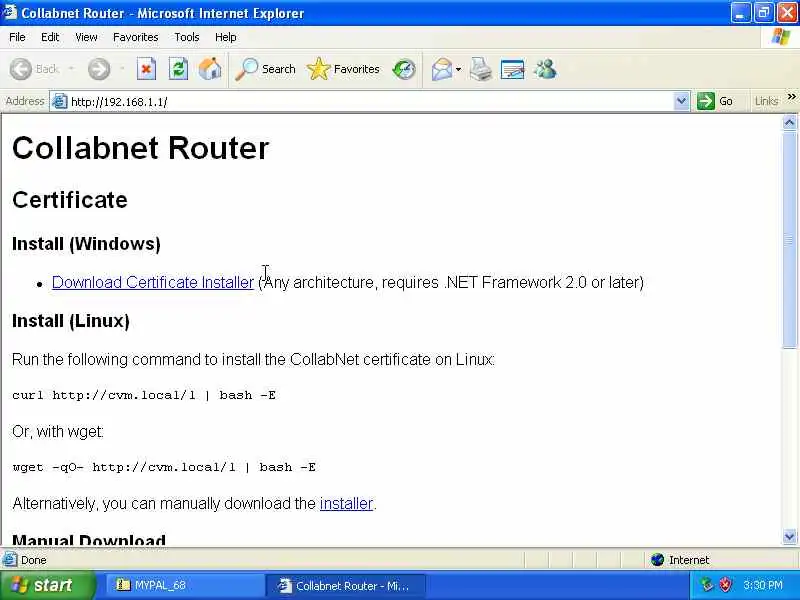Open the Favorites star toolbar button

[x=343, y=69]
